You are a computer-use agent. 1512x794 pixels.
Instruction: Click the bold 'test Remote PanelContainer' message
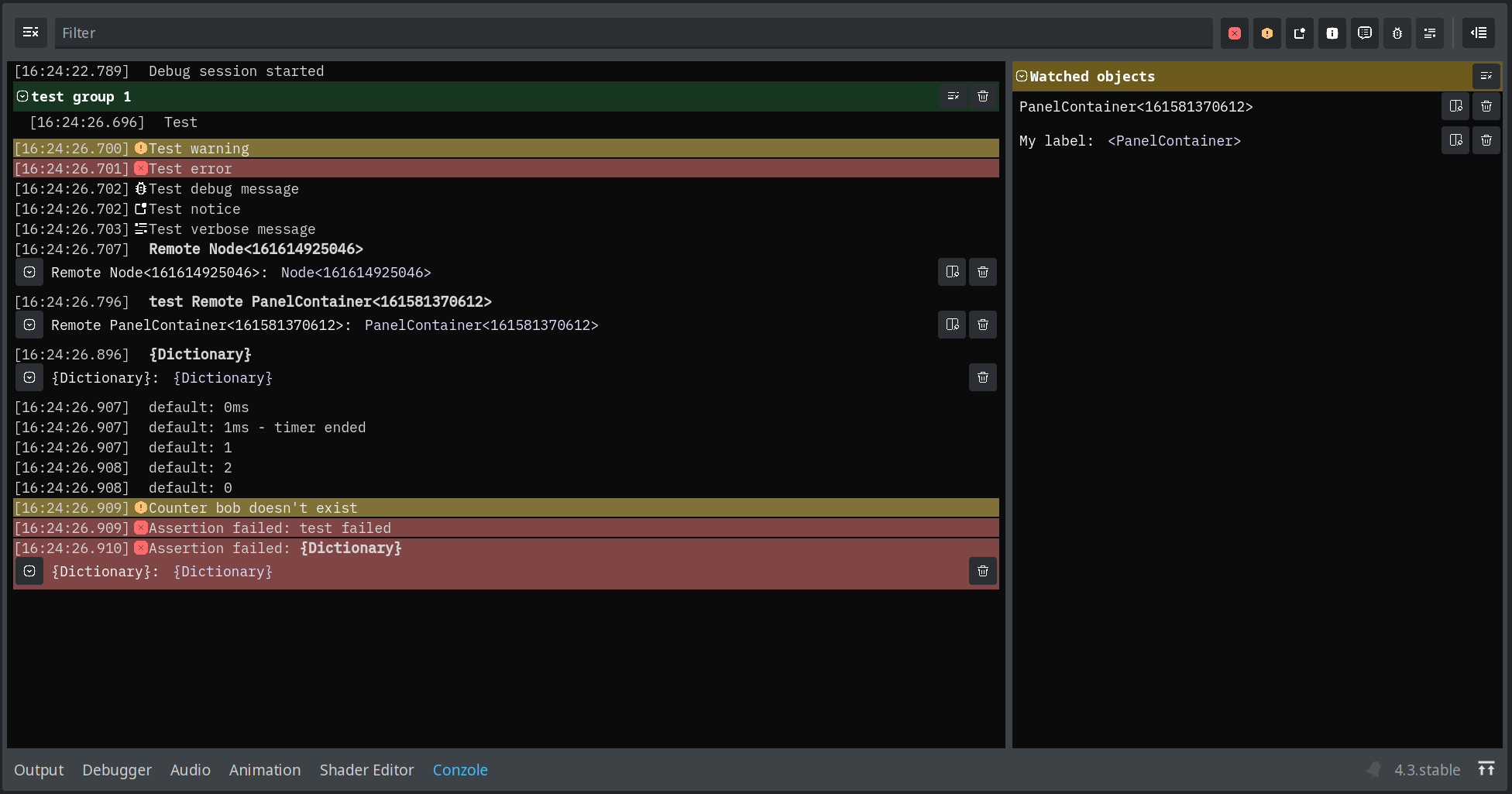320,301
